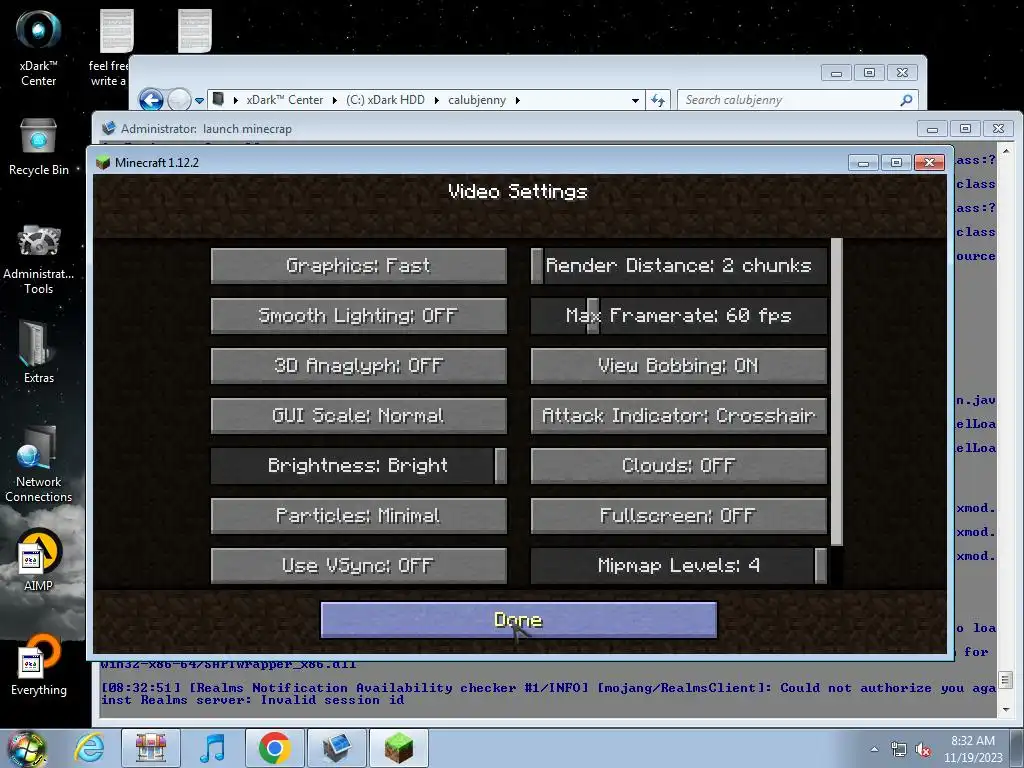This screenshot has width=1024, height=768.
Task: Click the console window title icon
Action: click(109, 129)
